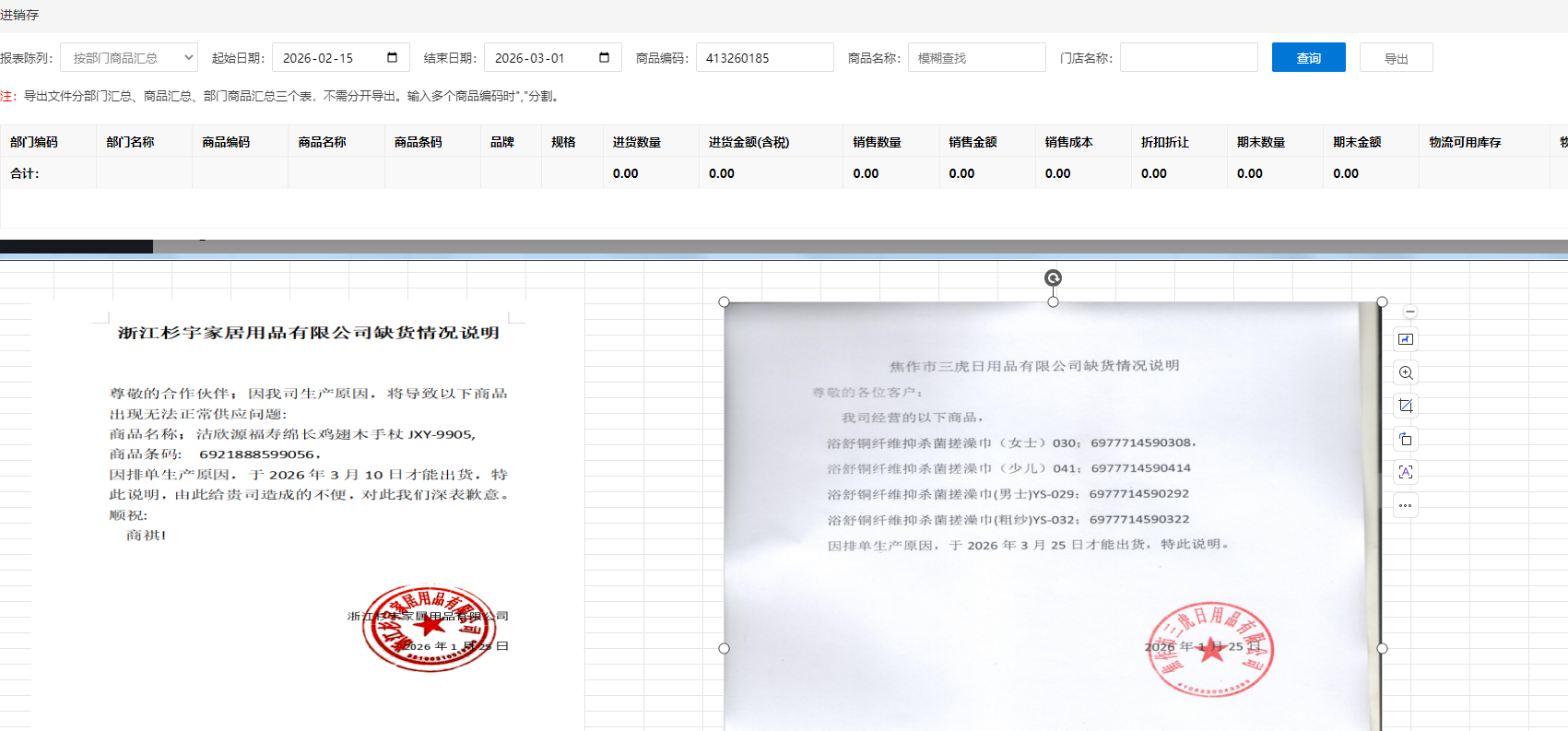This screenshot has width=1568, height=731.
Task: Select the crop tool beside the image
Action: pyautogui.click(x=1405, y=406)
